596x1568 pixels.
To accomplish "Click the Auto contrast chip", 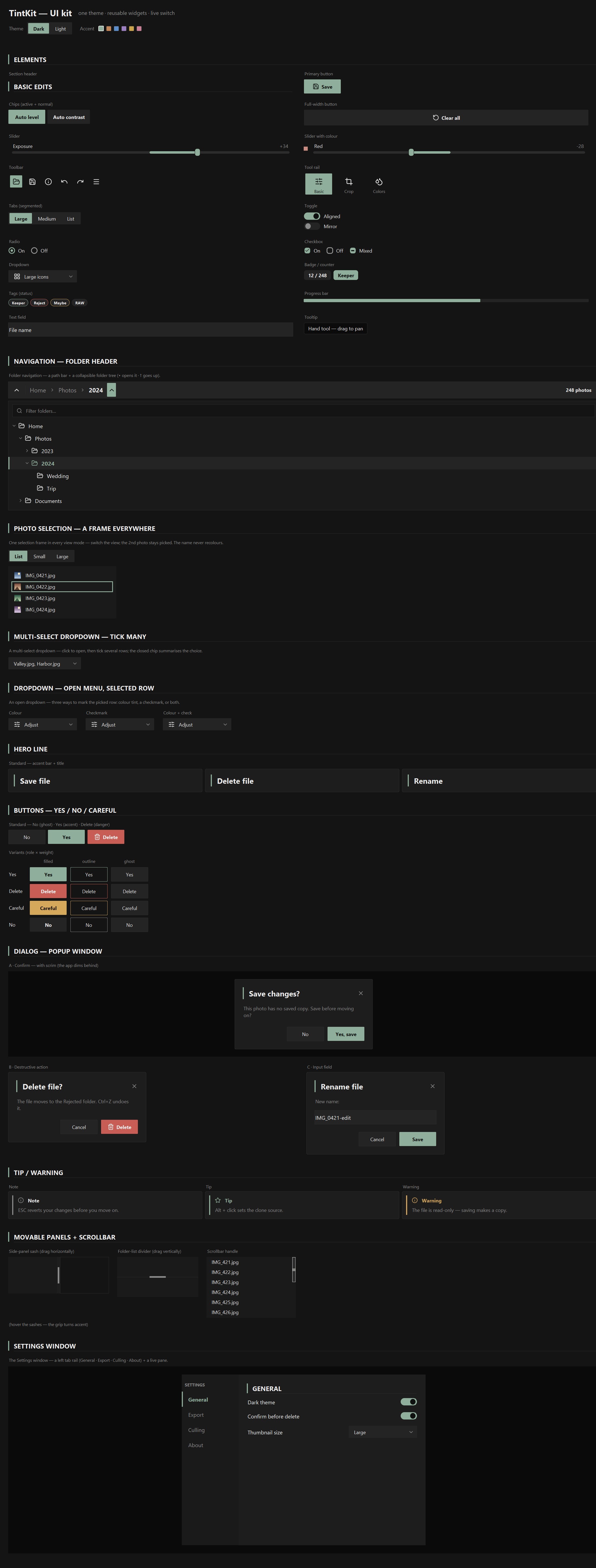I will [x=69, y=117].
